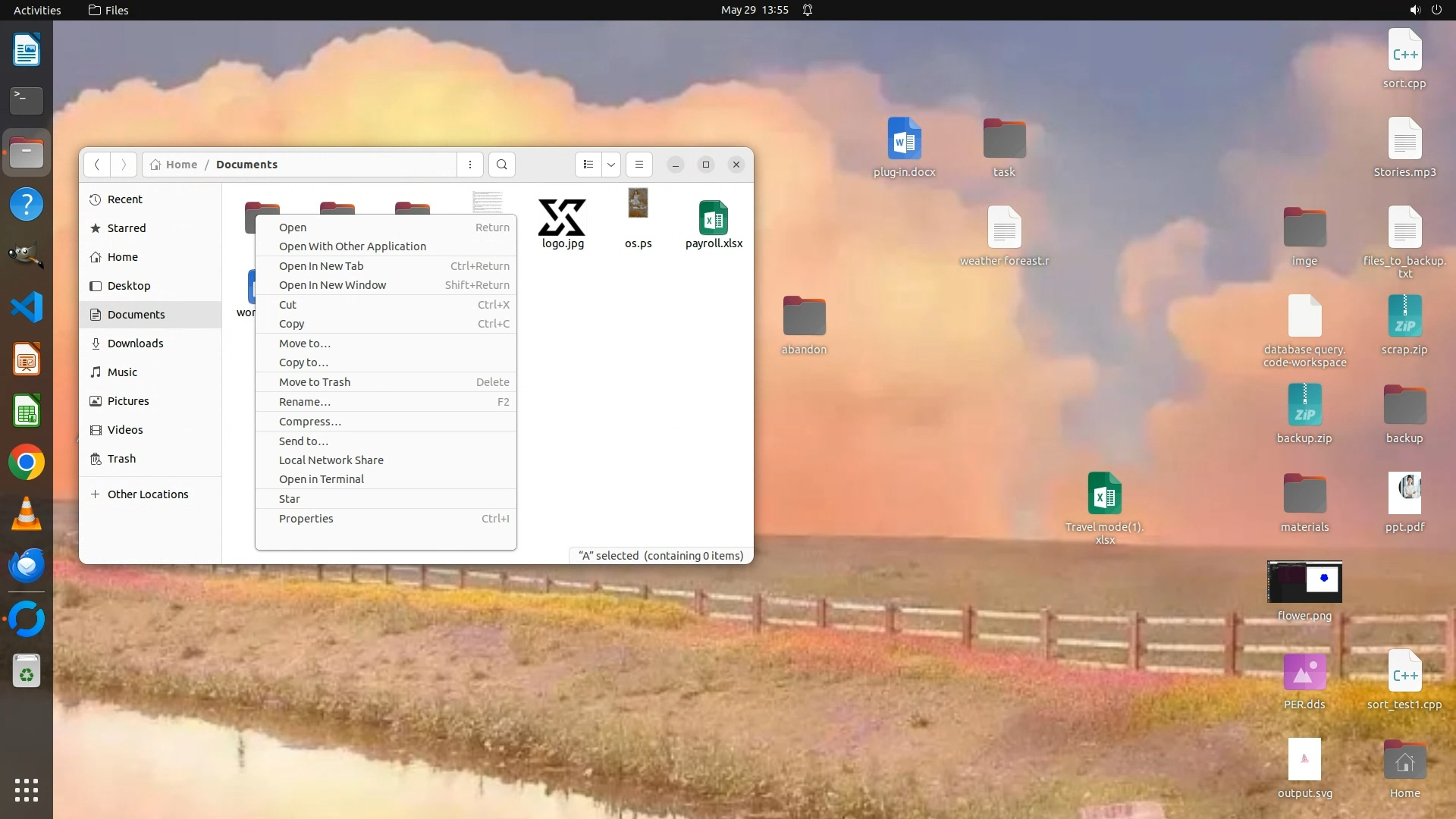Toggle list view in Files header

click(x=588, y=165)
